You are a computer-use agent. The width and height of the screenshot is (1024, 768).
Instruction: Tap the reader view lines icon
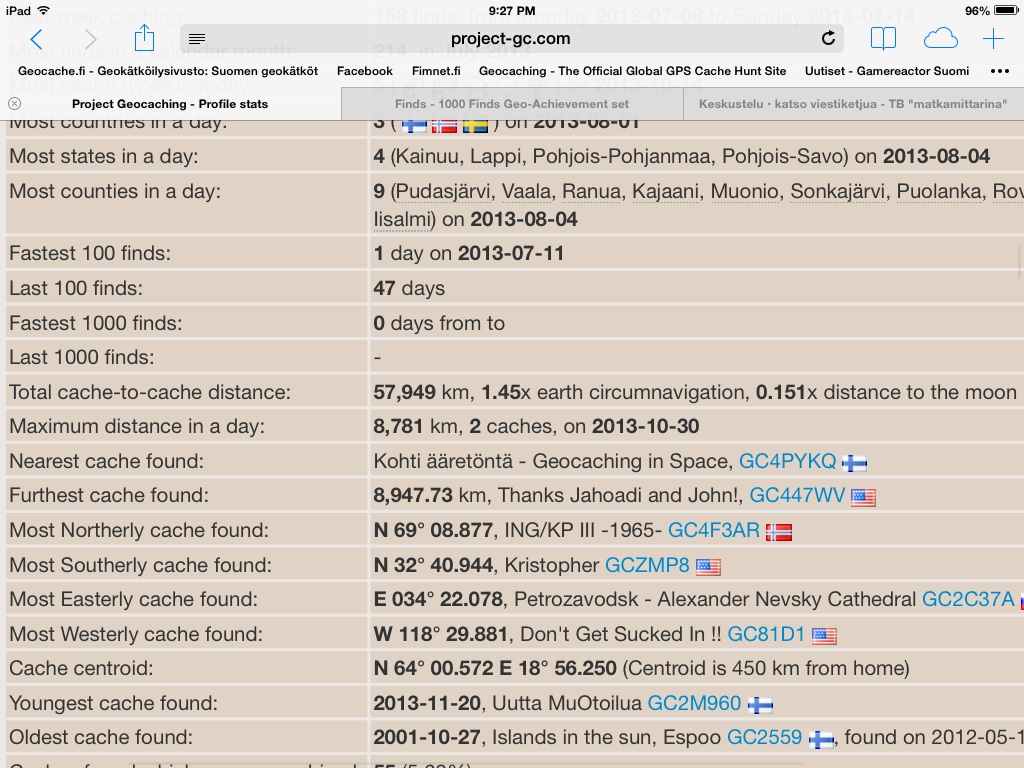[x=197, y=39]
